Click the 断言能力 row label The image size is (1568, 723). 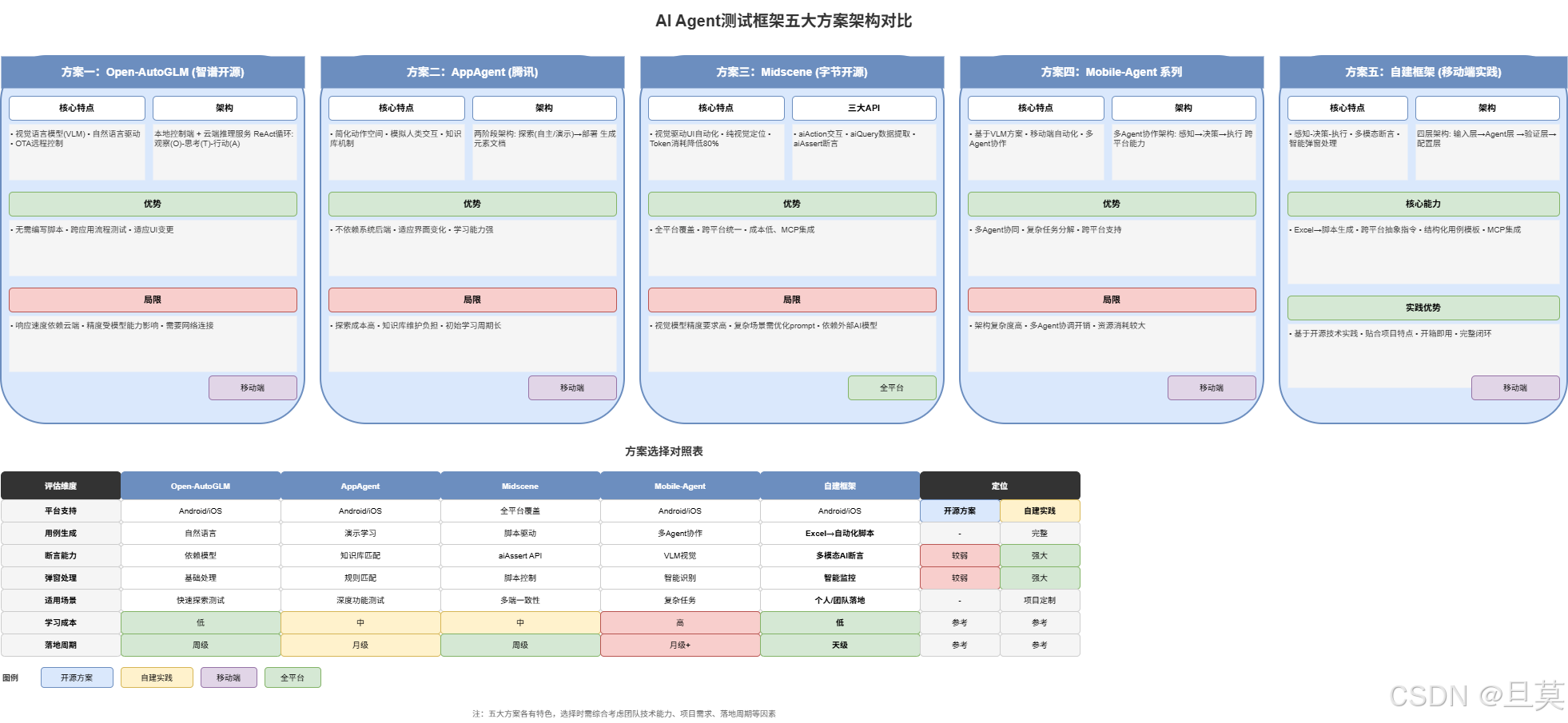coord(61,555)
